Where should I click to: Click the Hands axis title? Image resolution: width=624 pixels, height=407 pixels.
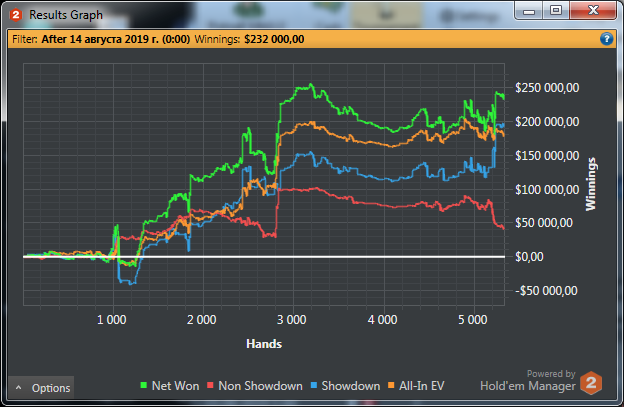click(264, 344)
